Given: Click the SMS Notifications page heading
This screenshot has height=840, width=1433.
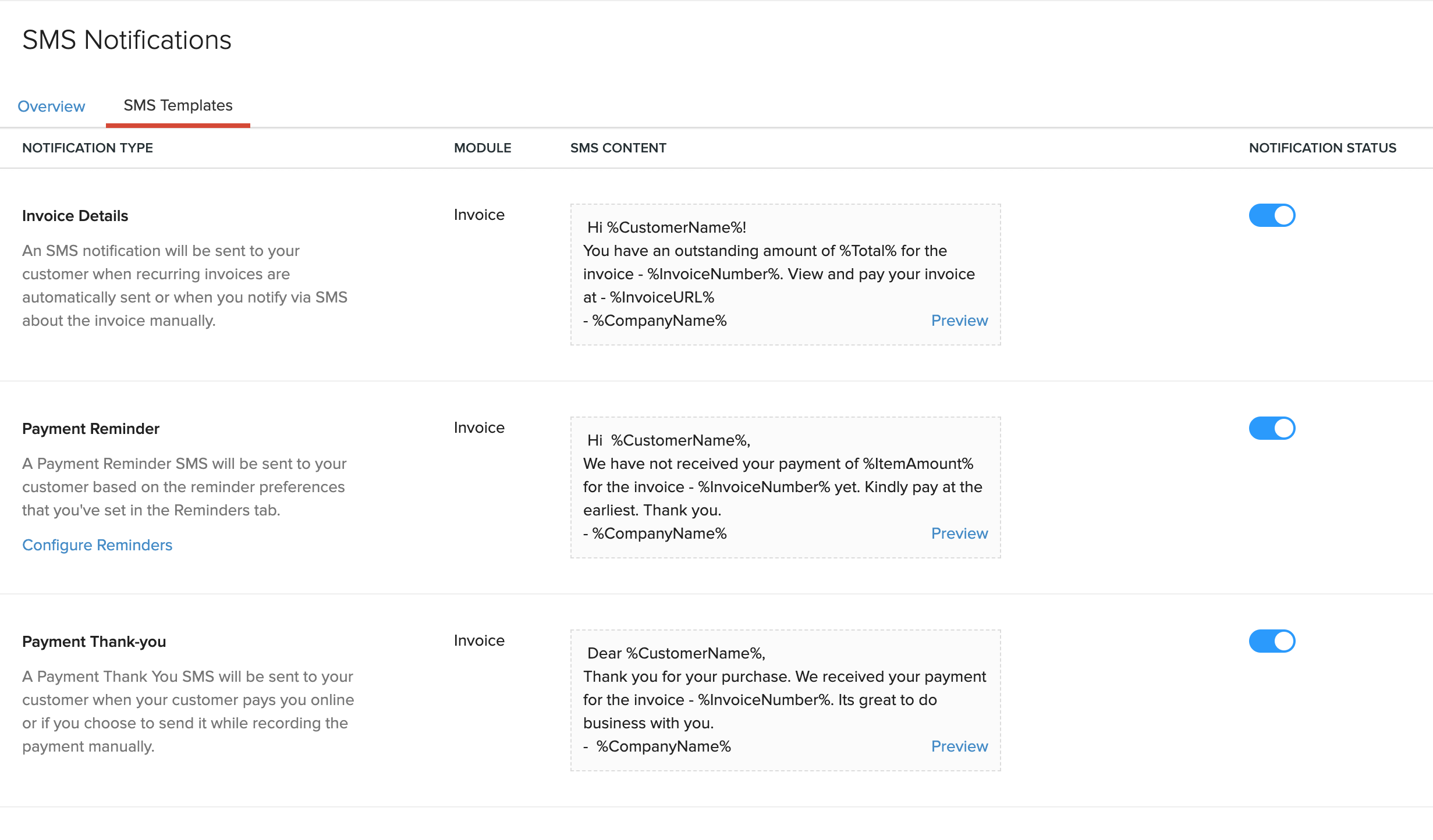Looking at the screenshot, I should tap(127, 40).
